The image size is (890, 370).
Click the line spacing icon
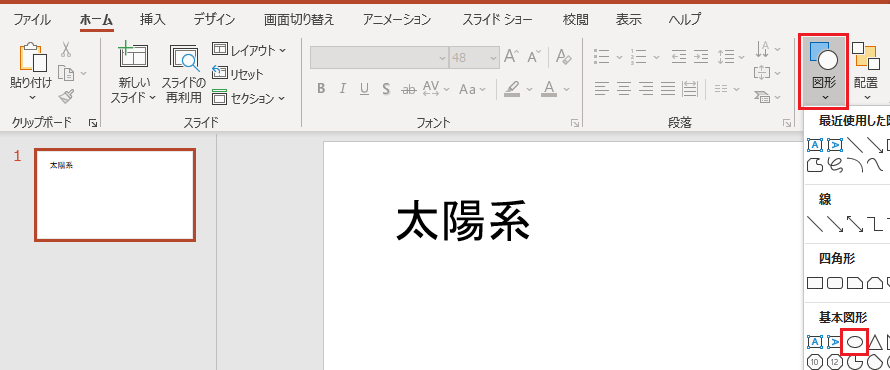pyautogui.click(x=725, y=57)
